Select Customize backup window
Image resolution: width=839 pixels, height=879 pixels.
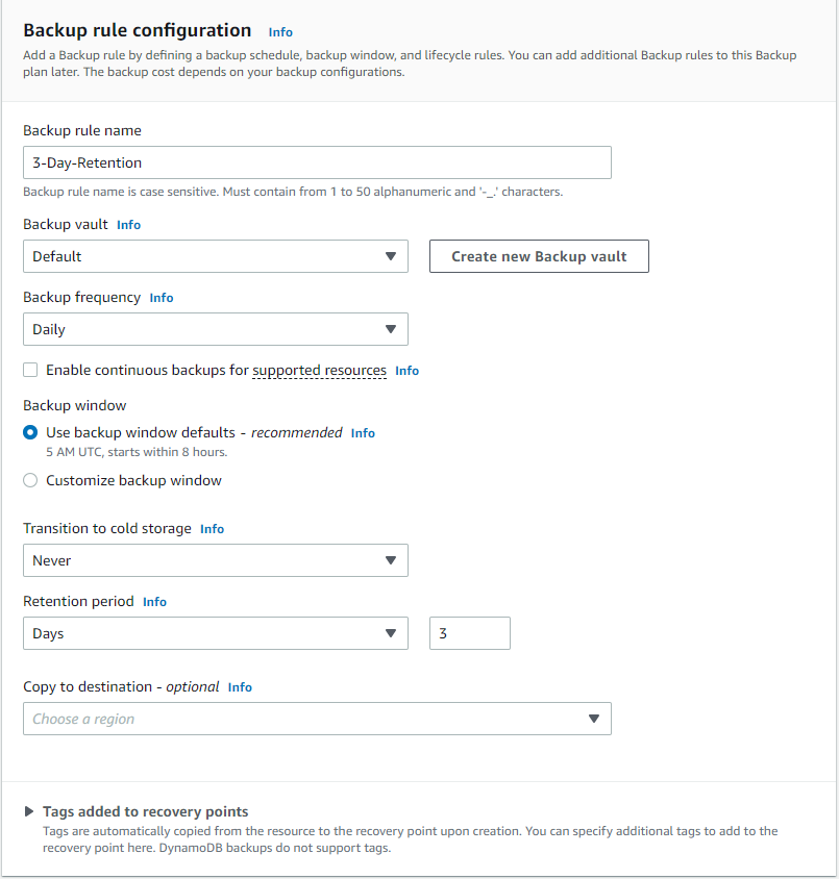click(x=30, y=480)
